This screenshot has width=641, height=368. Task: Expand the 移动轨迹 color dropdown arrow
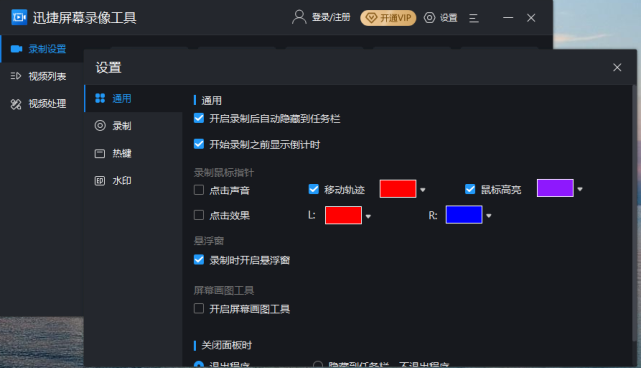click(x=423, y=190)
